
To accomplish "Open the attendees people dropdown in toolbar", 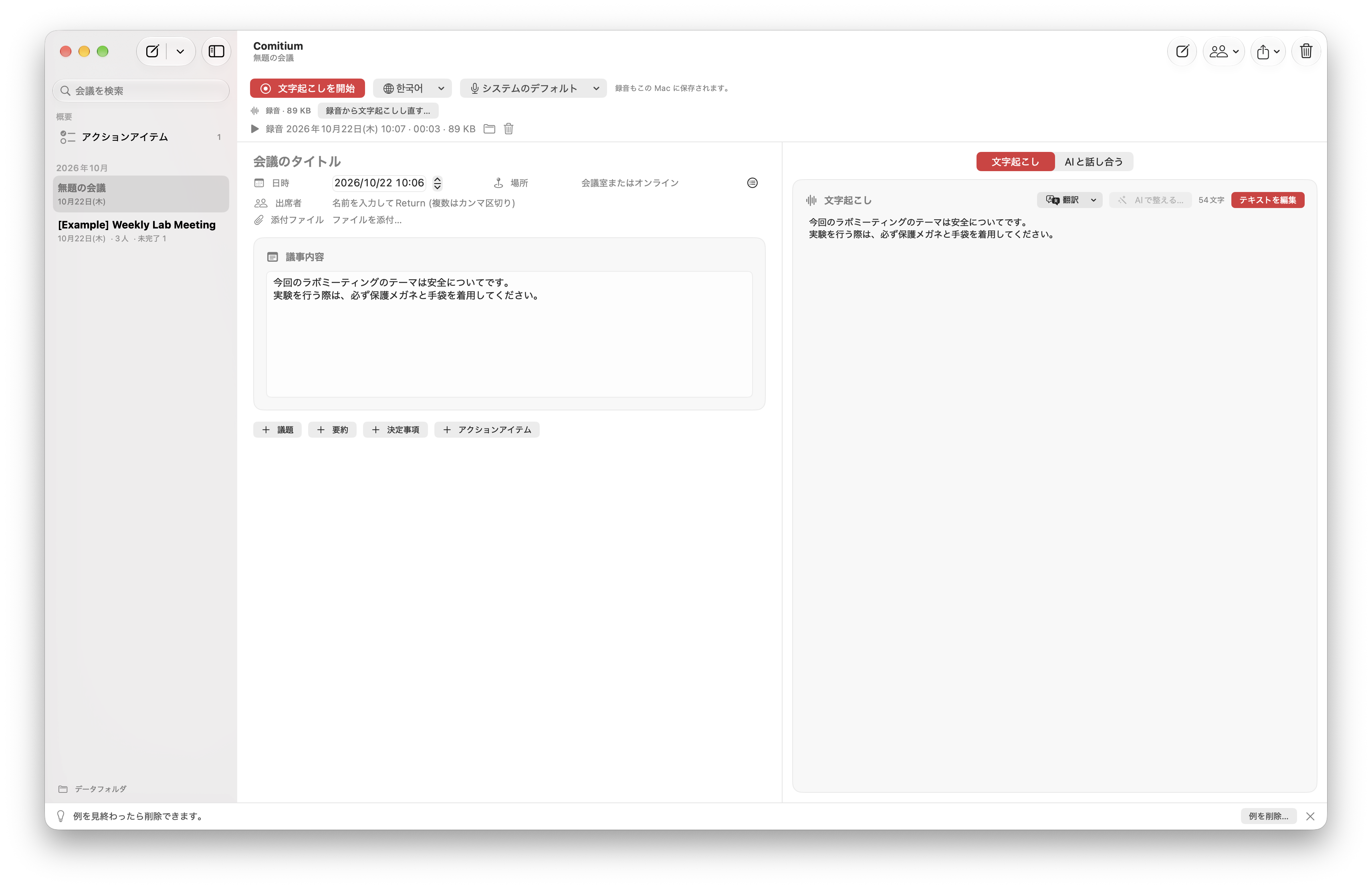I will (x=1223, y=51).
